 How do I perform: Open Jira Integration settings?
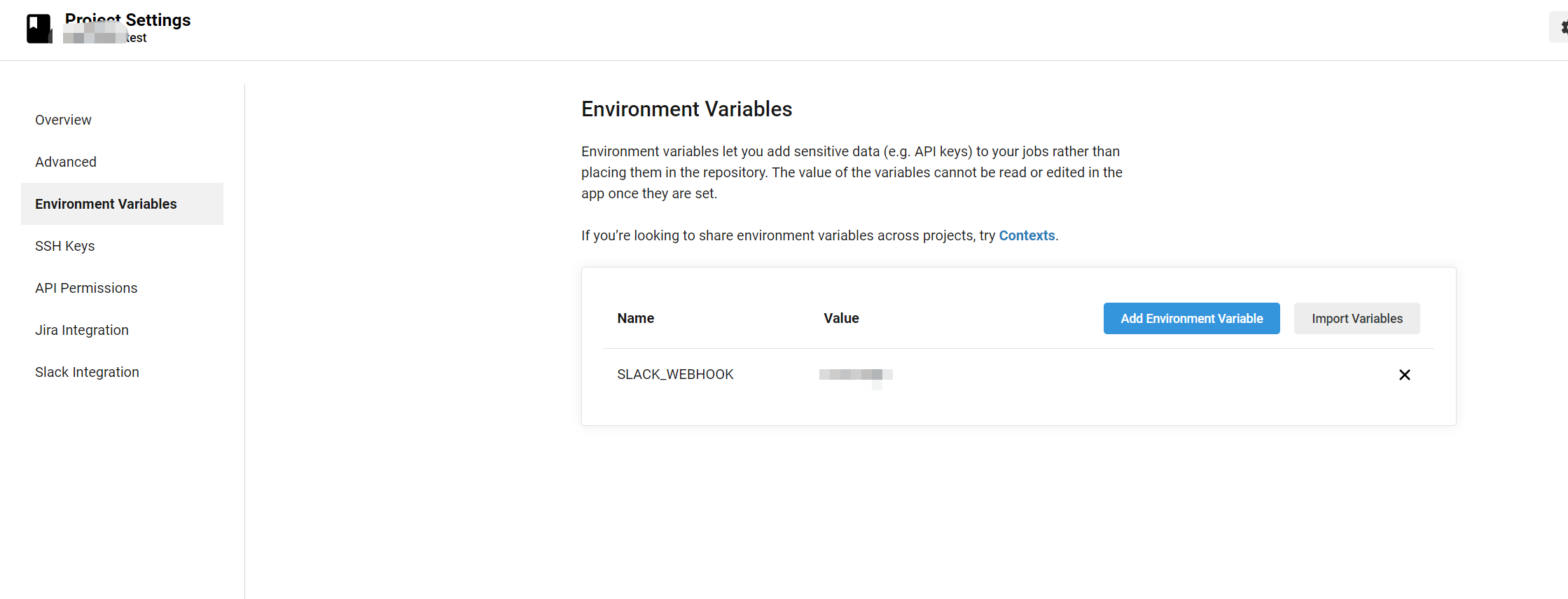point(81,329)
